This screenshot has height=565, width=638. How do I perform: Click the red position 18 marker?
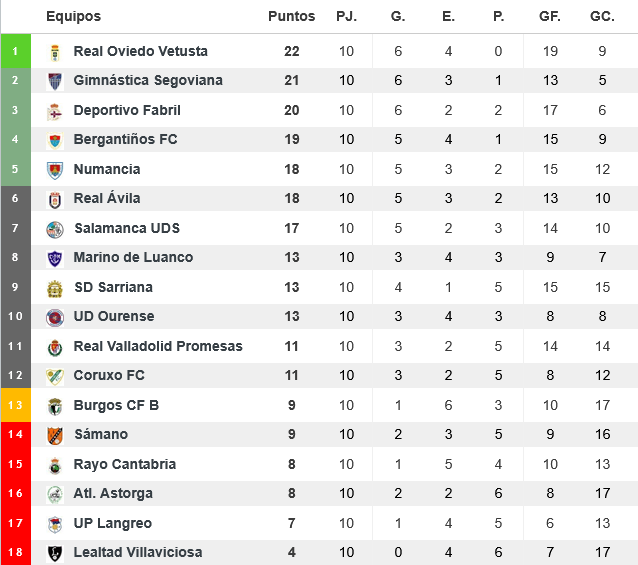coord(15,553)
